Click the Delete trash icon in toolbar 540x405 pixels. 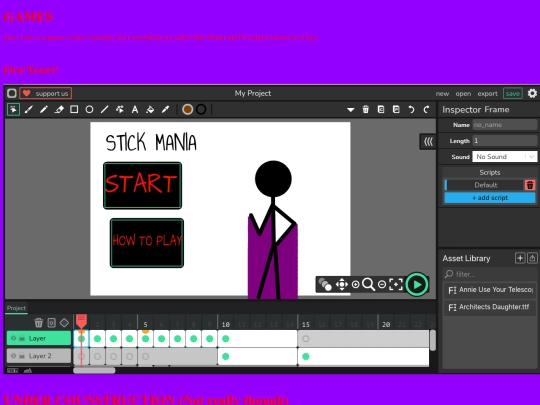pos(366,110)
